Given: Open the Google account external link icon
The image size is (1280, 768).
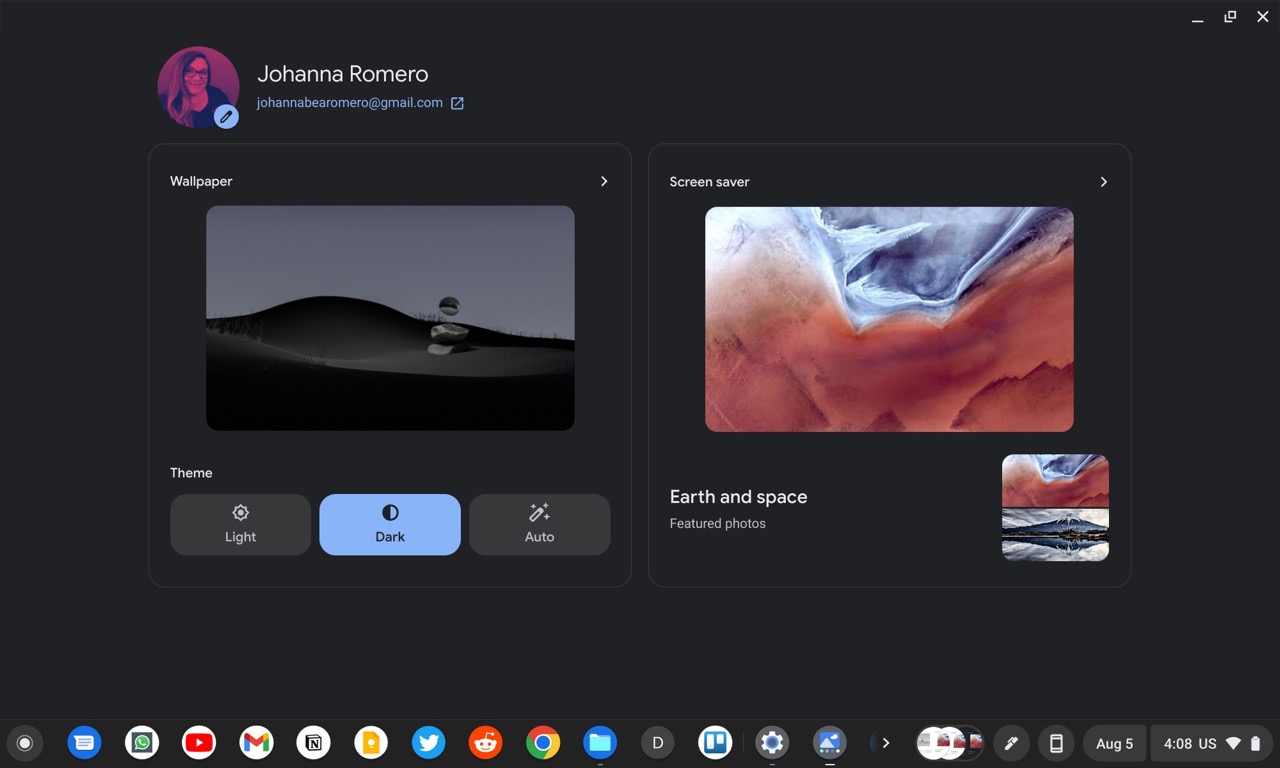Looking at the screenshot, I should pos(457,103).
